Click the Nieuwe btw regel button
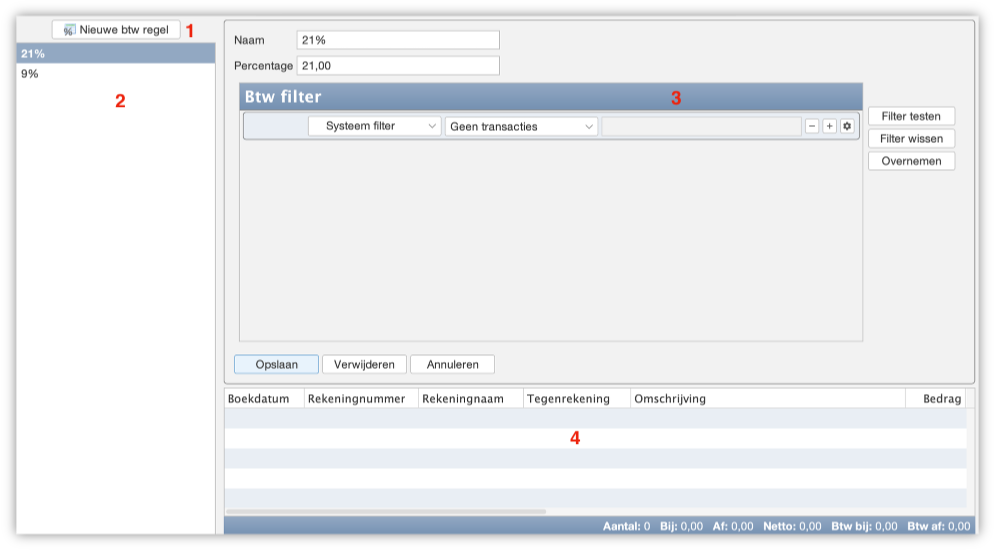Viewport: 994px width, 550px height. coord(116,30)
